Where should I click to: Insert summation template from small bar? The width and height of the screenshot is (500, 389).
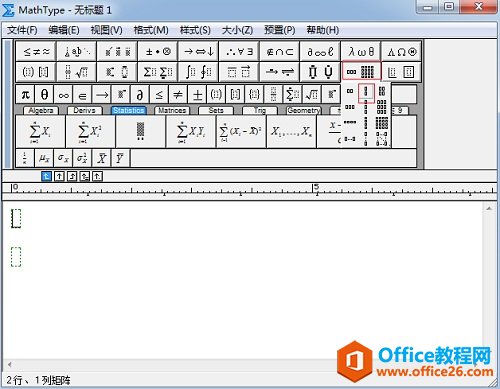pyautogui.click(x=293, y=95)
